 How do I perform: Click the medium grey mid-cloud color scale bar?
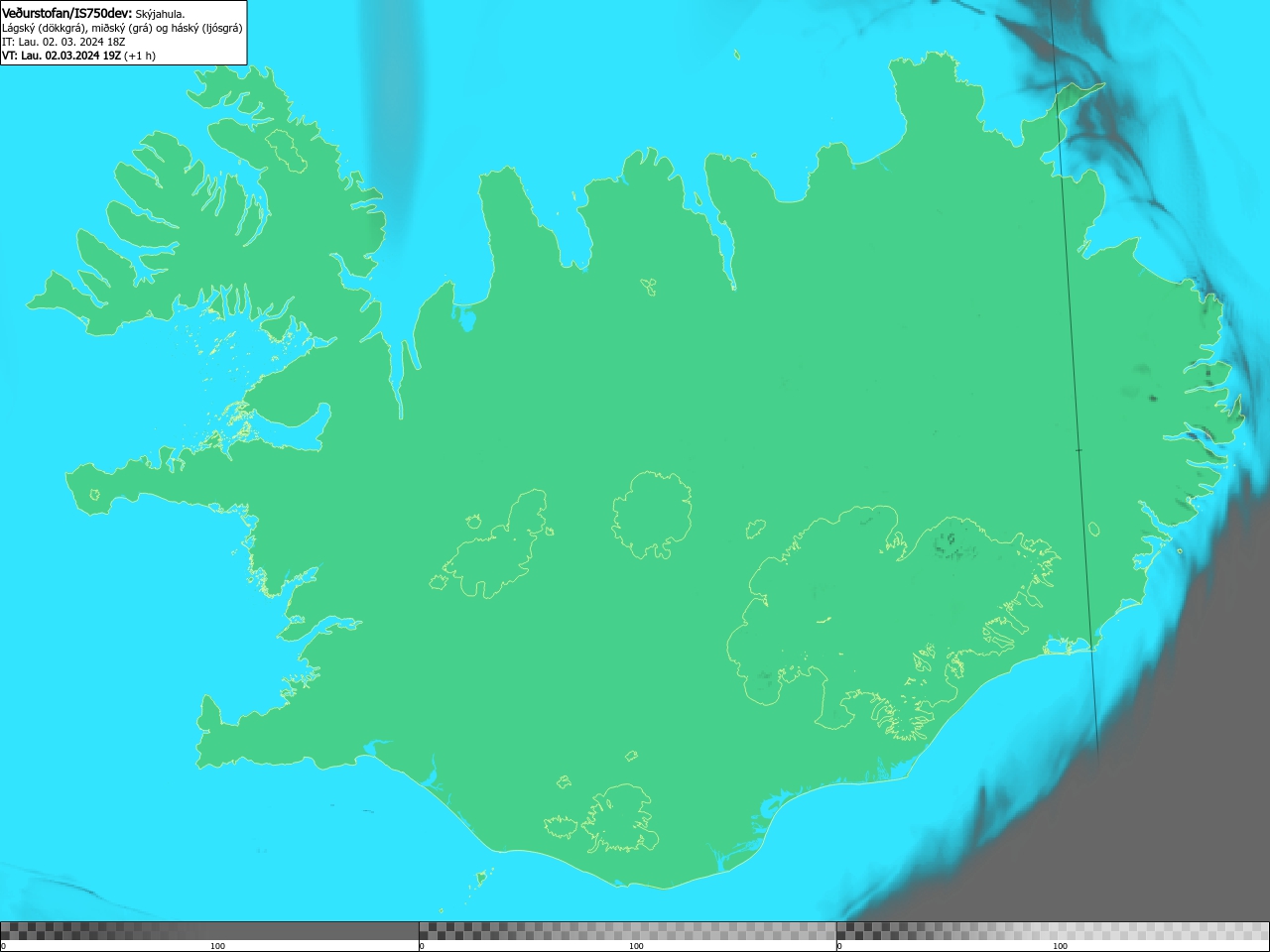click(627, 931)
